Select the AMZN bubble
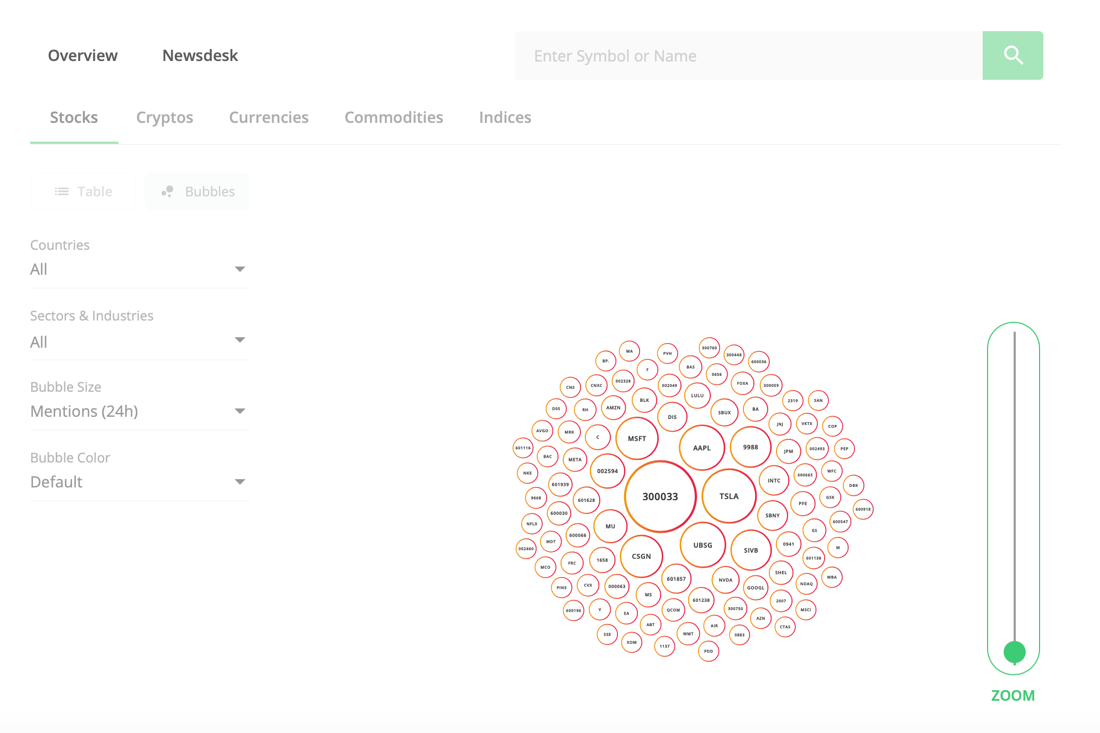Image resolution: width=1100 pixels, height=733 pixels. 613,408
